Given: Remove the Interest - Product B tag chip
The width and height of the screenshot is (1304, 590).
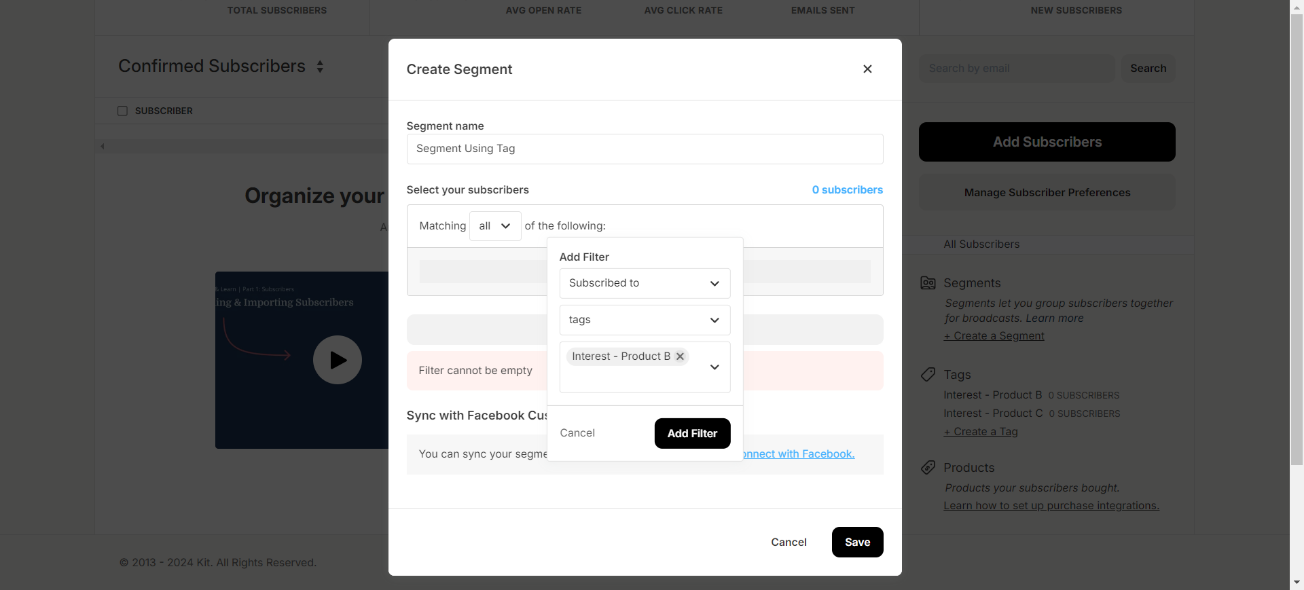Looking at the screenshot, I should [x=680, y=356].
